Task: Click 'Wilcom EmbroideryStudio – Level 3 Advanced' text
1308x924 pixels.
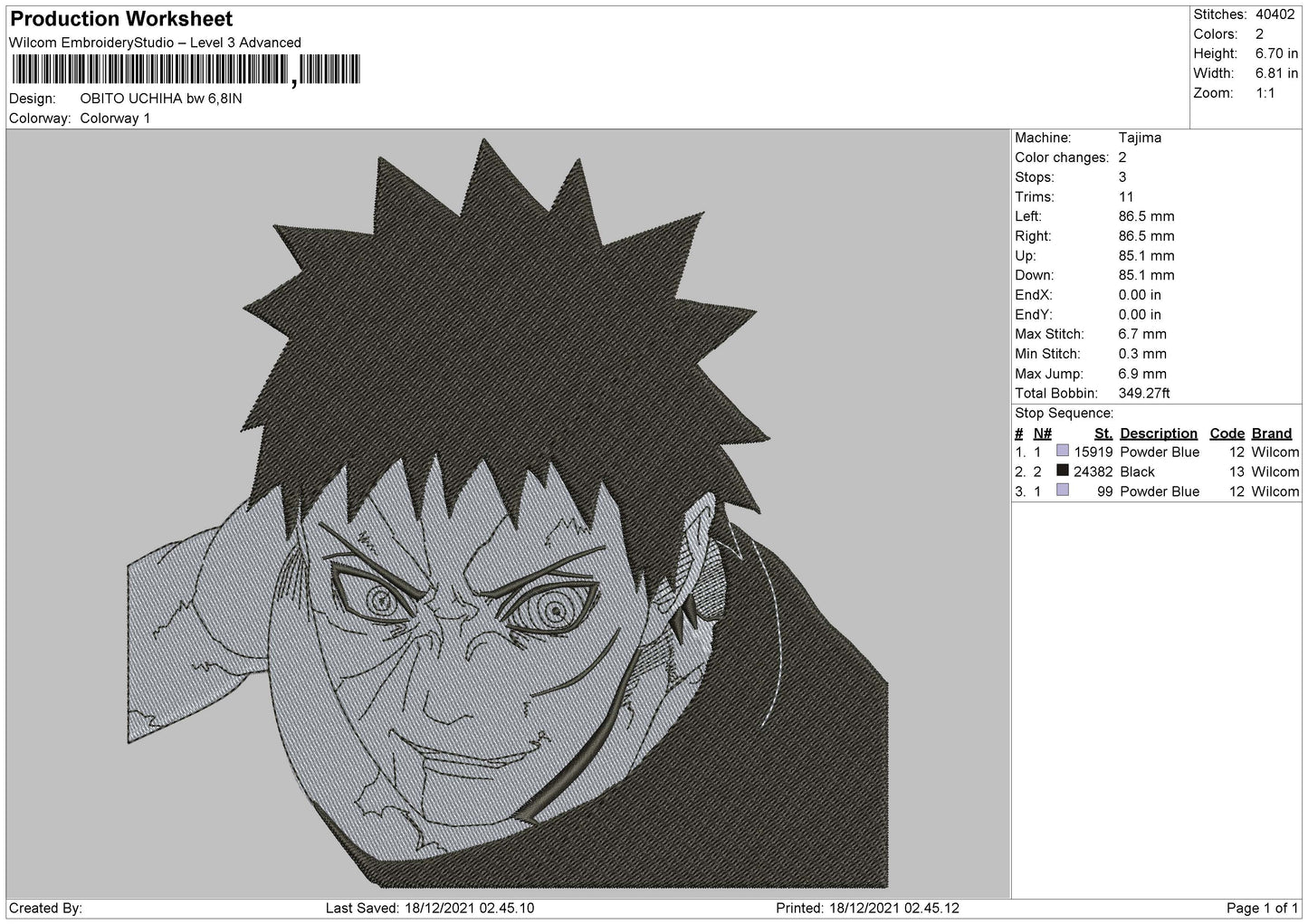Action: click(155, 43)
